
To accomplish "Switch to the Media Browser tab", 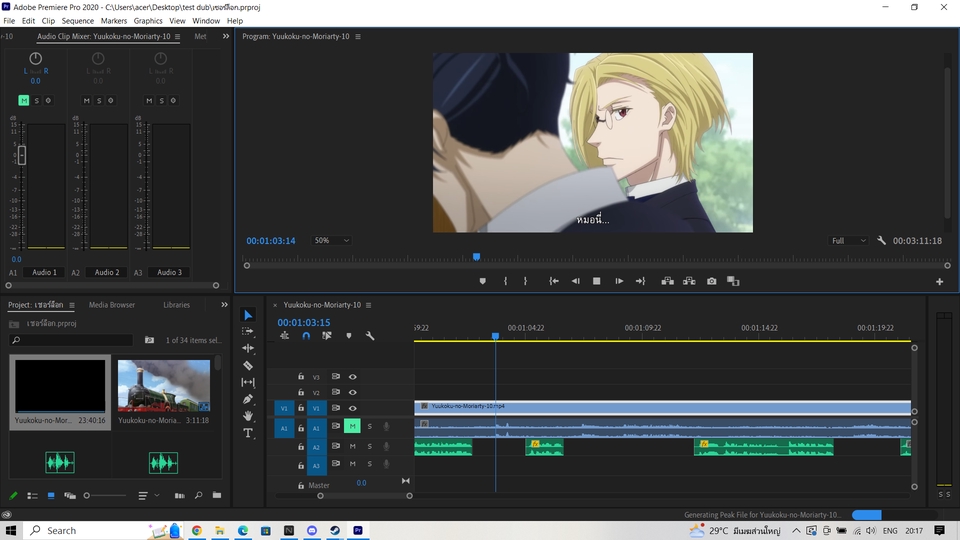I will tap(111, 304).
